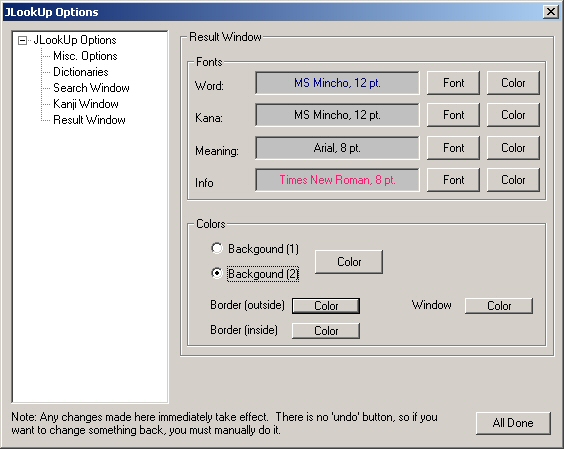Set the Border (inside) color
Viewport: 564px width, 449px height.
coord(326,331)
